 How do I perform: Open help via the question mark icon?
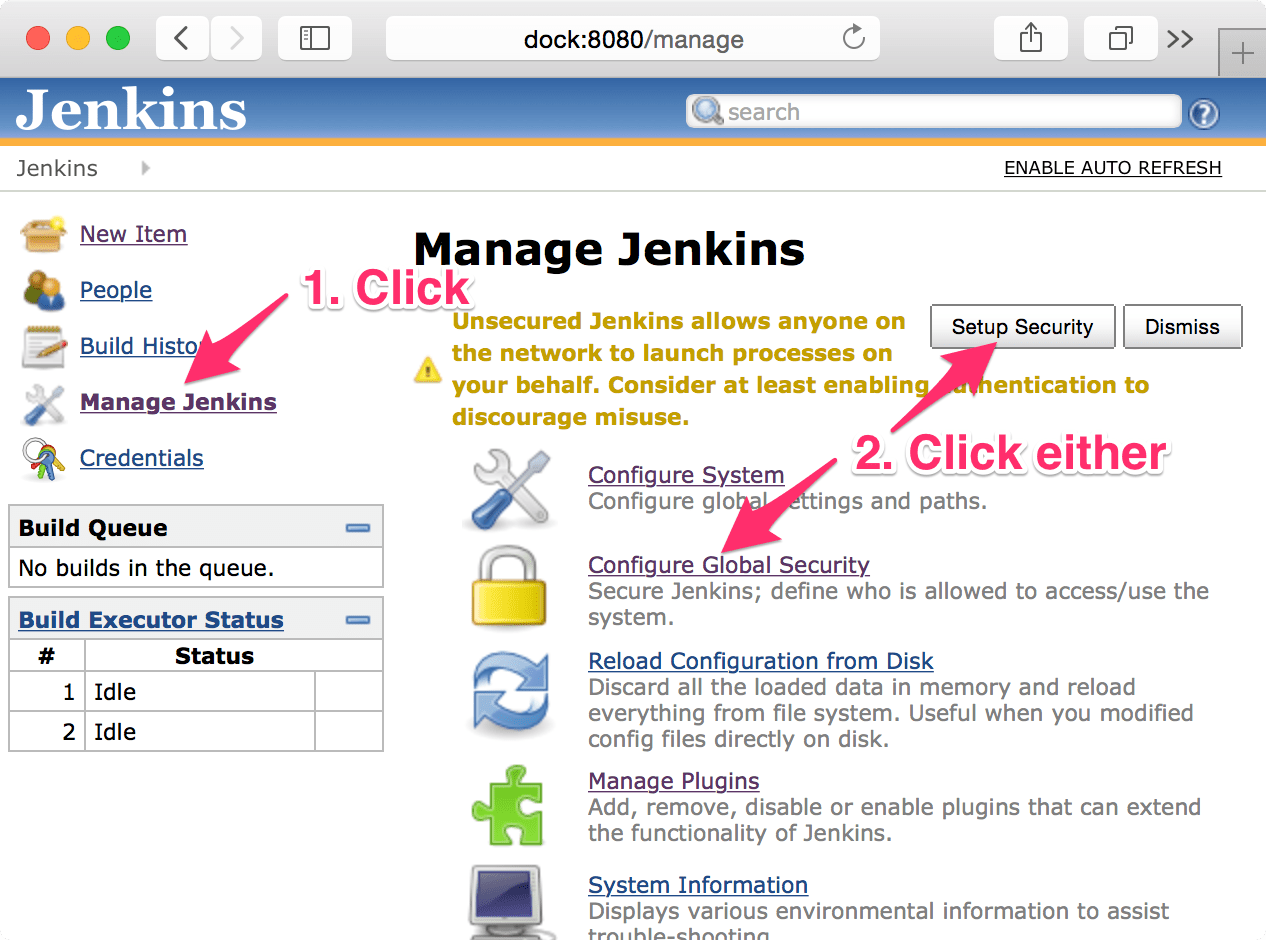pos(1204,114)
